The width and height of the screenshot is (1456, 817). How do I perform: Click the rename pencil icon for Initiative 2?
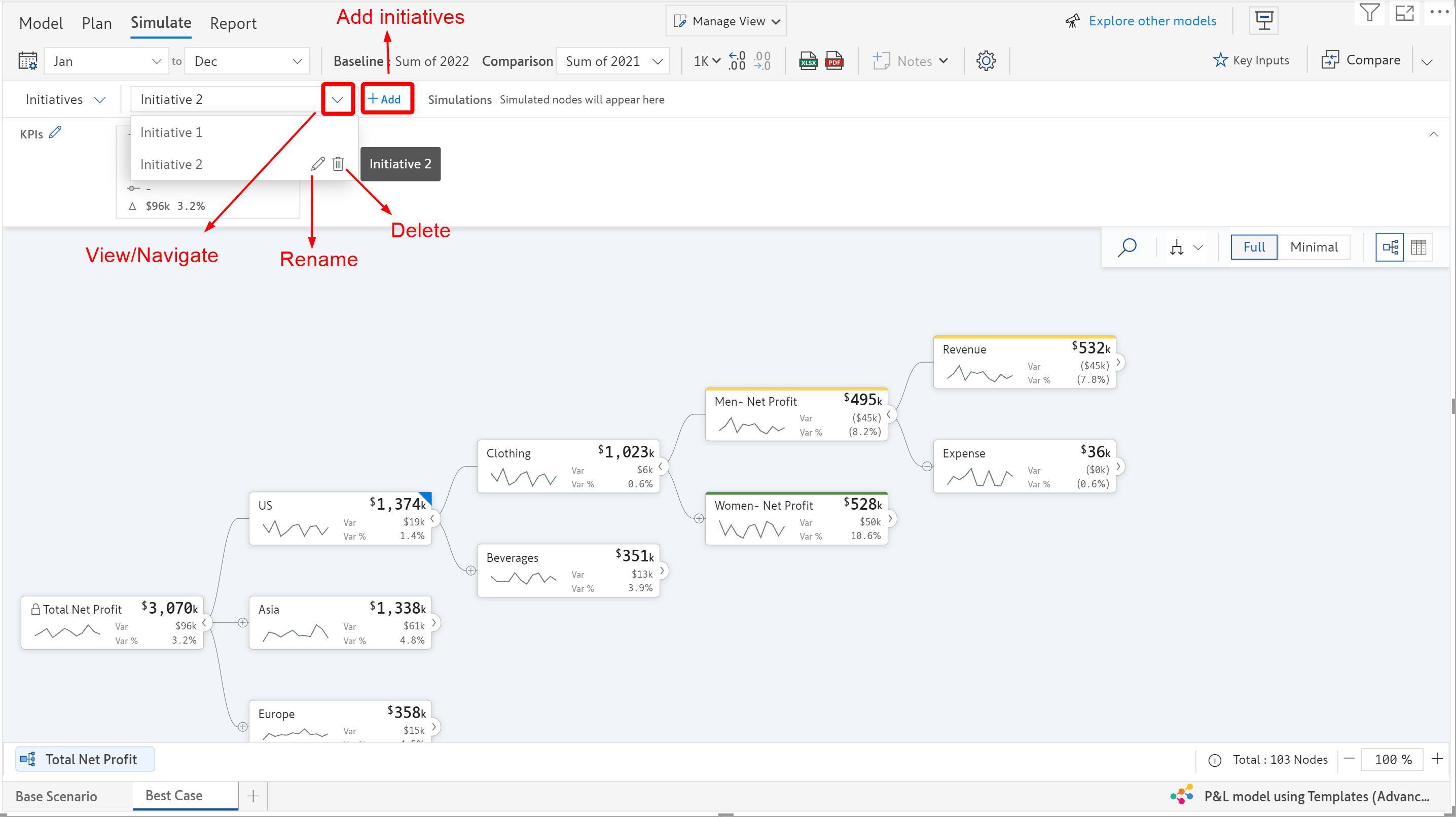point(318,164)
